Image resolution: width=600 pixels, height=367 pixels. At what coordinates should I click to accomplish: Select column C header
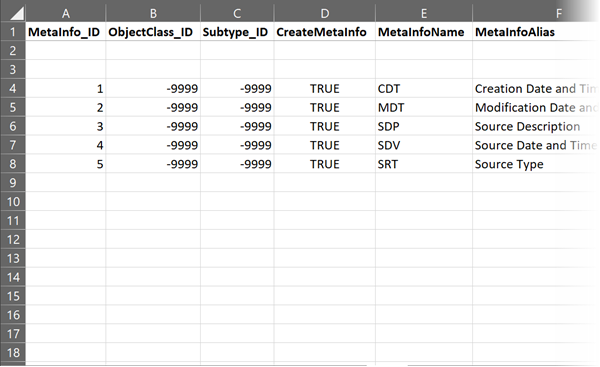click(x=237, y=13)
